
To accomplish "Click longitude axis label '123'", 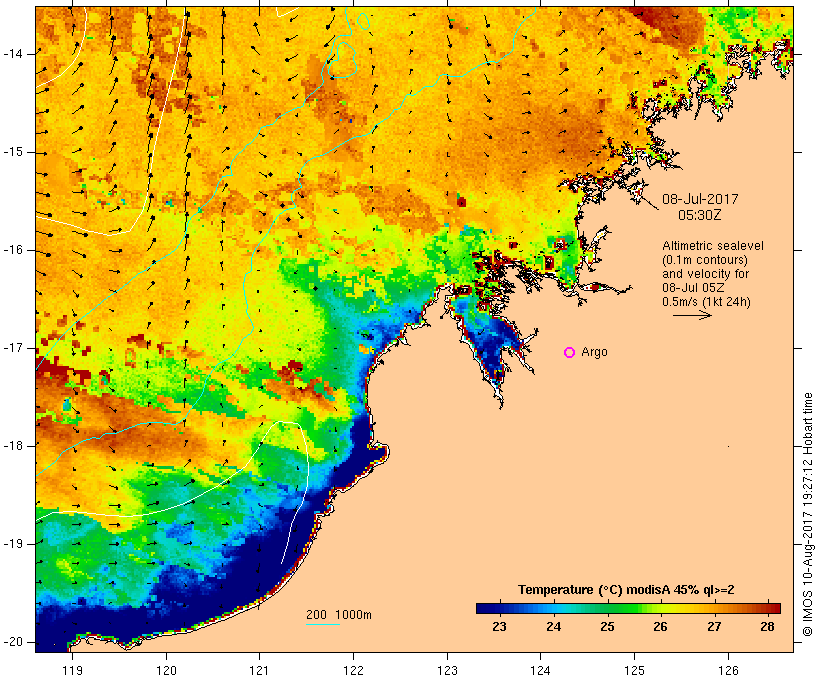I will 447,670.
